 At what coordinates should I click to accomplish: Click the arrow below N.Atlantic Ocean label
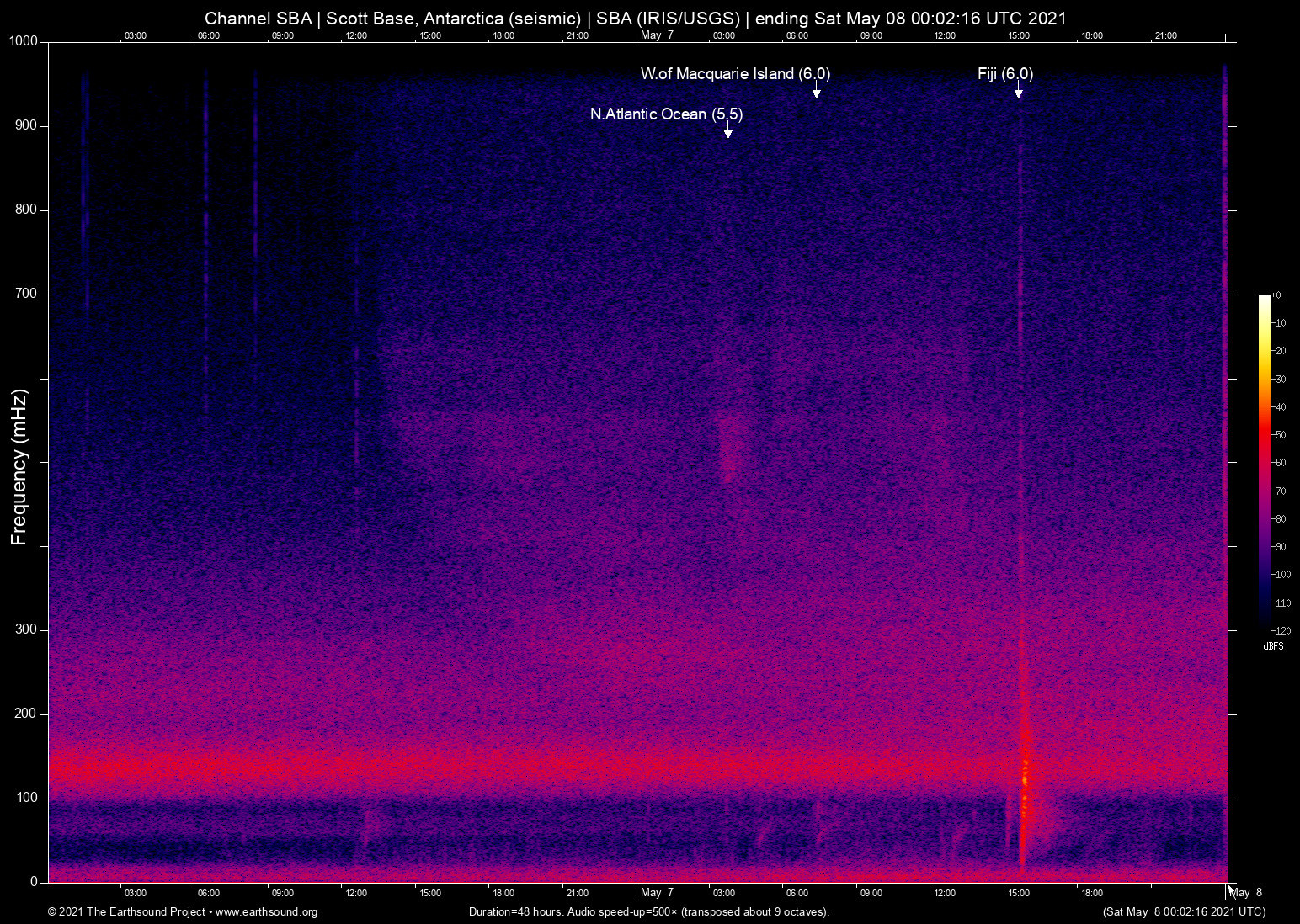pos(727,130)
